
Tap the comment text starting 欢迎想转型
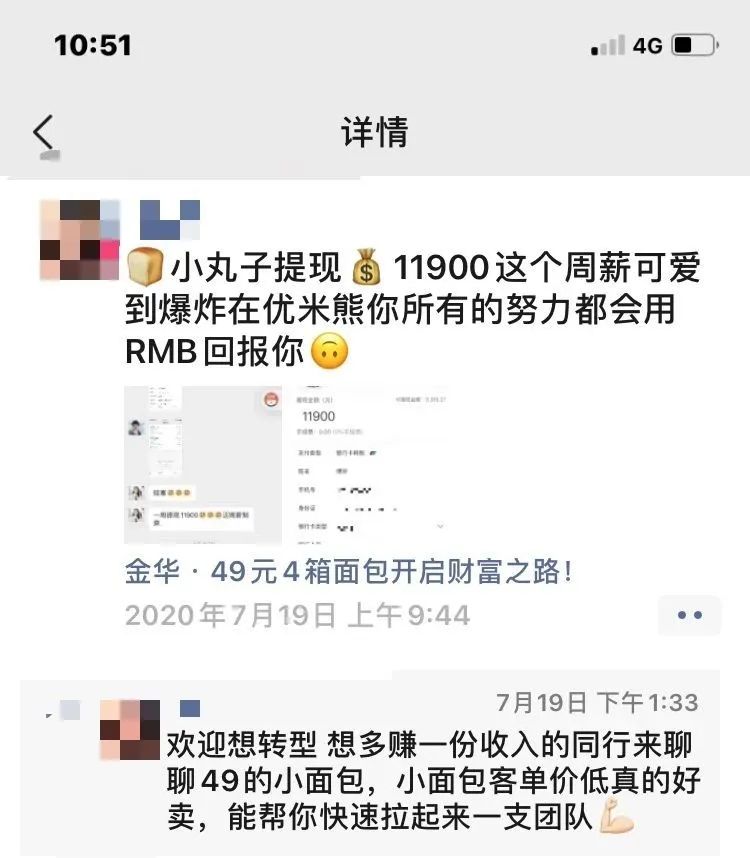click(x=433, y=781)
